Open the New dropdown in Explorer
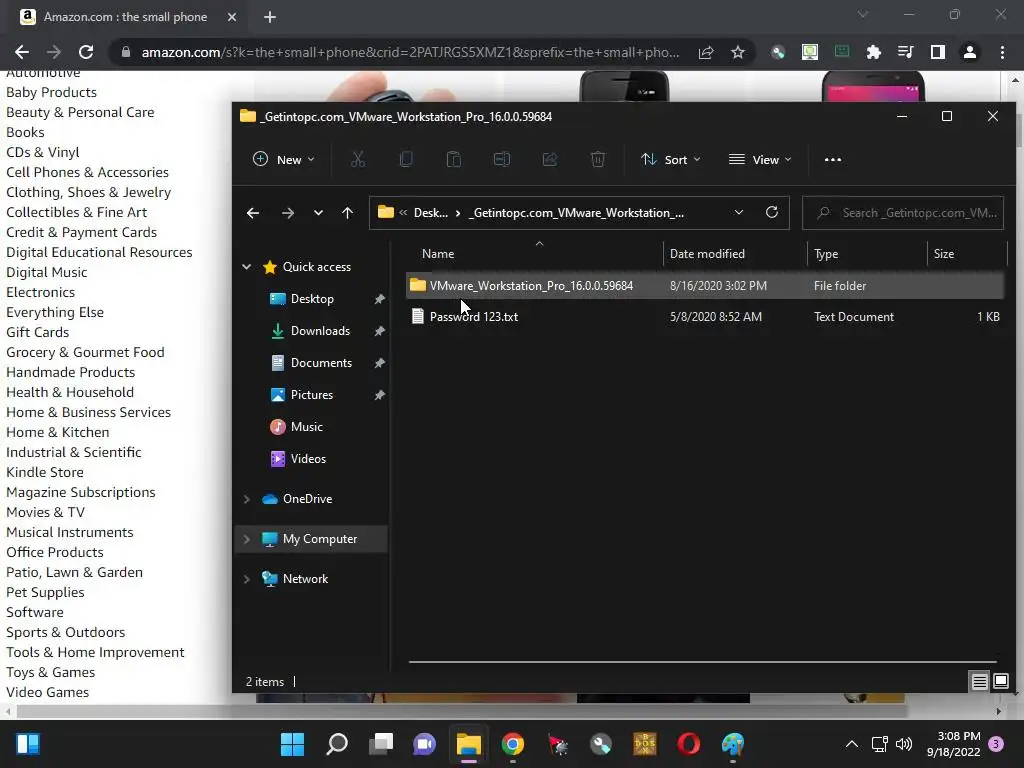 (284, 159)
